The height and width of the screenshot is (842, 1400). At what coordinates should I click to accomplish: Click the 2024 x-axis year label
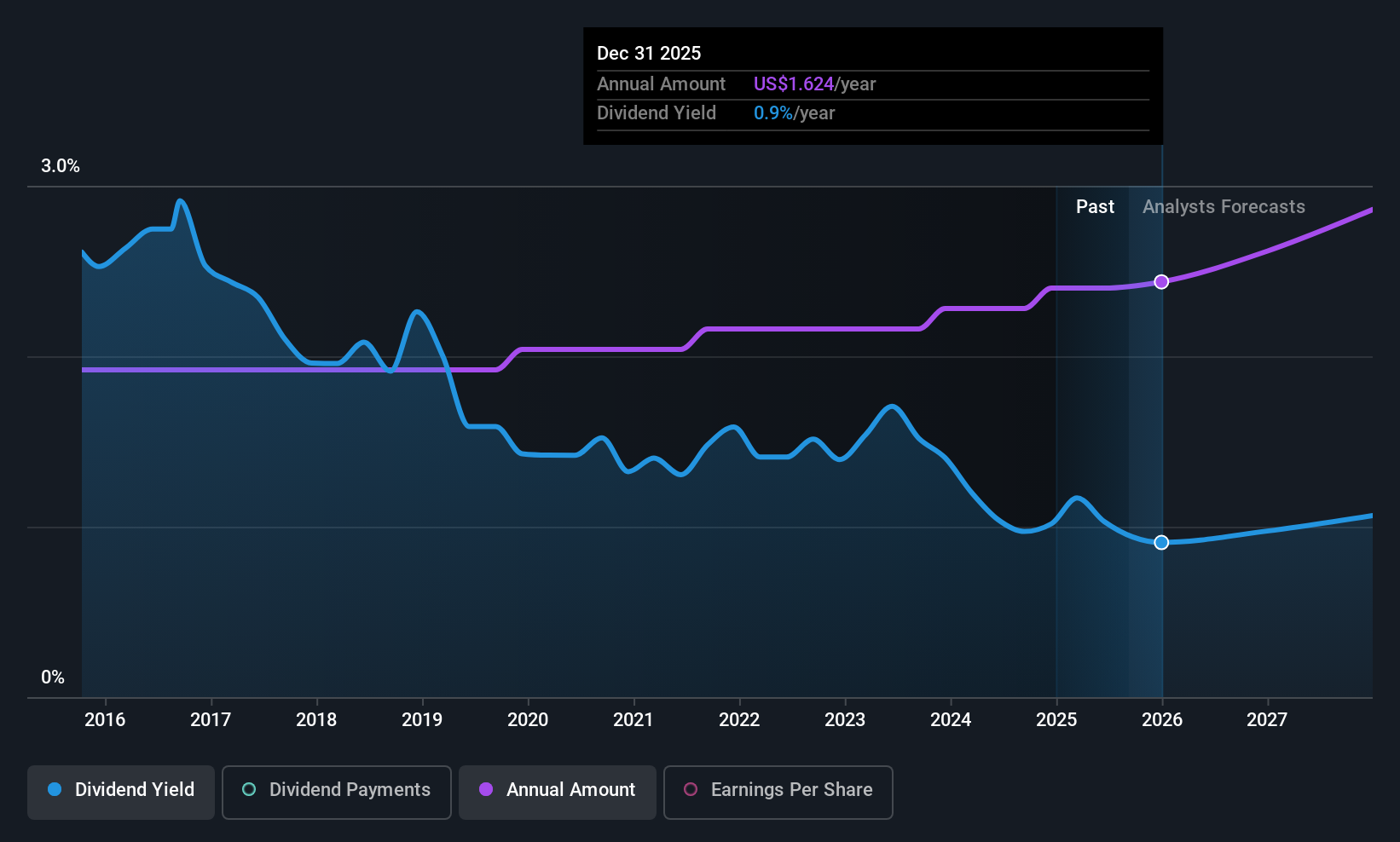[951, 720]
